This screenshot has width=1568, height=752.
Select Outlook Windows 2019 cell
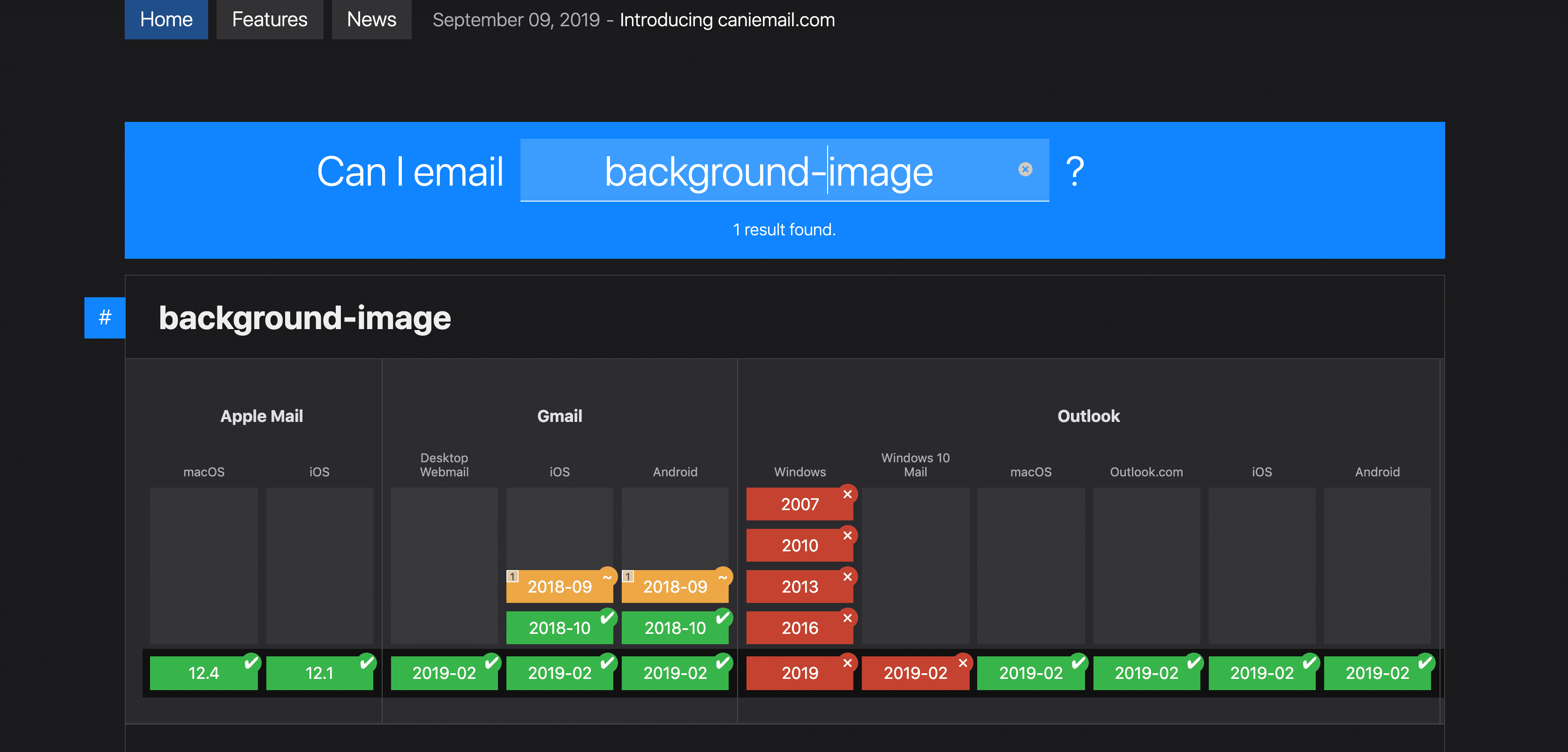(800, 673)
